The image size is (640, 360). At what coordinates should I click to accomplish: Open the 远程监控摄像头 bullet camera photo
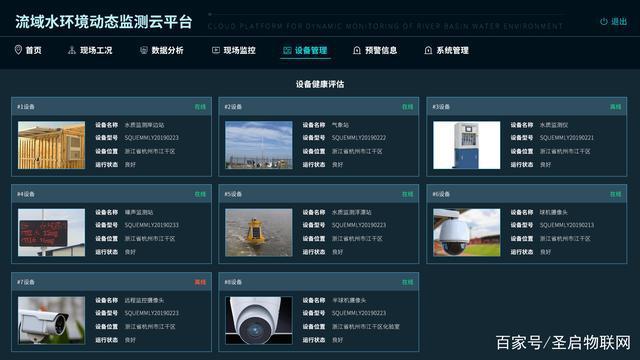pos(51,320)
